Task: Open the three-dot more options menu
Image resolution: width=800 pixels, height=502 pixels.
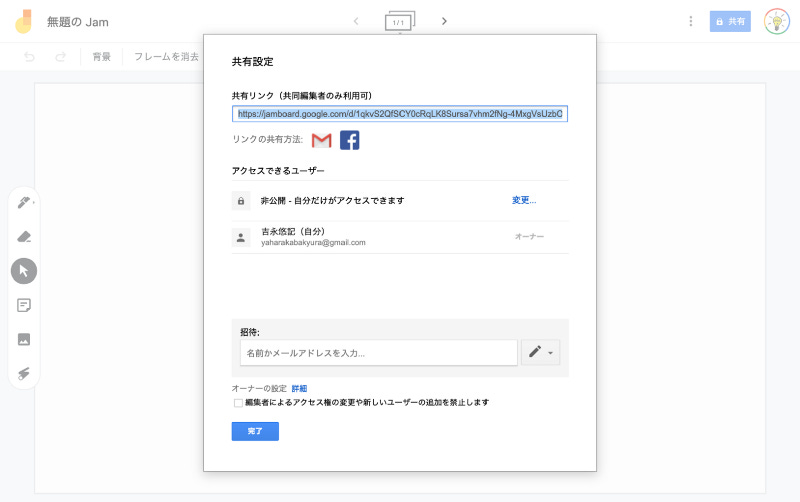Action: coord(691,21)
